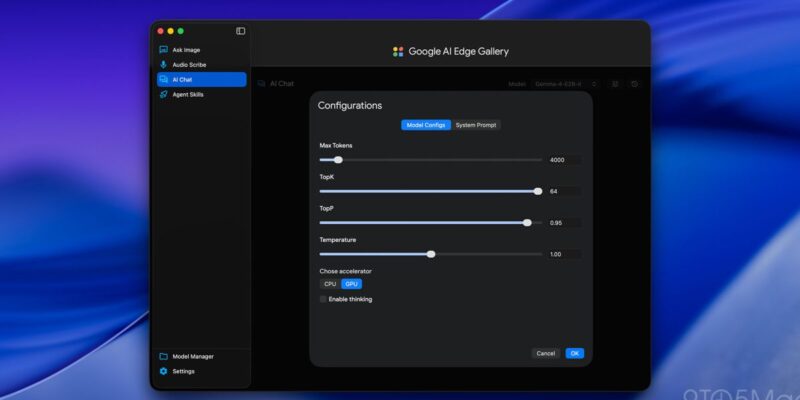Click the TopK value field 64
Screen dimensions: 800x400
pos(564,191)
